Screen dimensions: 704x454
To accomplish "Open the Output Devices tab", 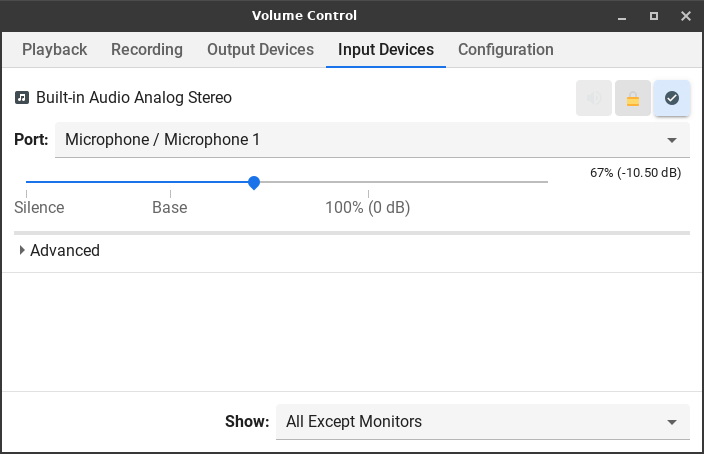I will click(260, 50).
